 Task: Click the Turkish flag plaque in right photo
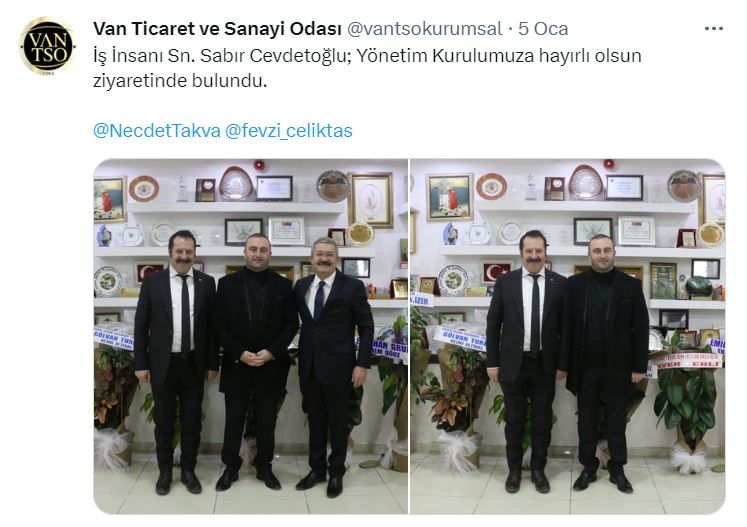(x=497, y=272)
